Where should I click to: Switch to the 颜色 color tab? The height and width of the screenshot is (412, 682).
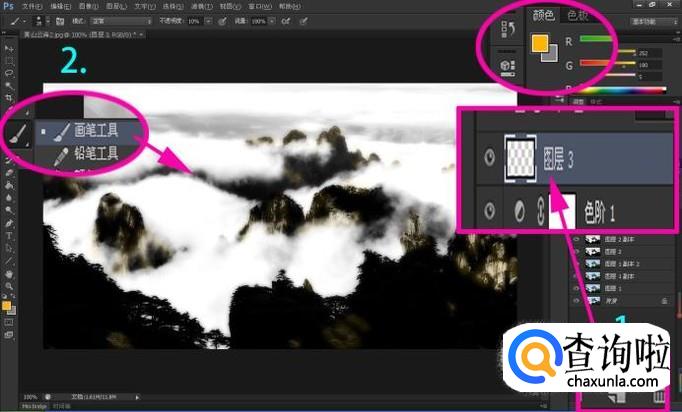[x=544, y=15]
